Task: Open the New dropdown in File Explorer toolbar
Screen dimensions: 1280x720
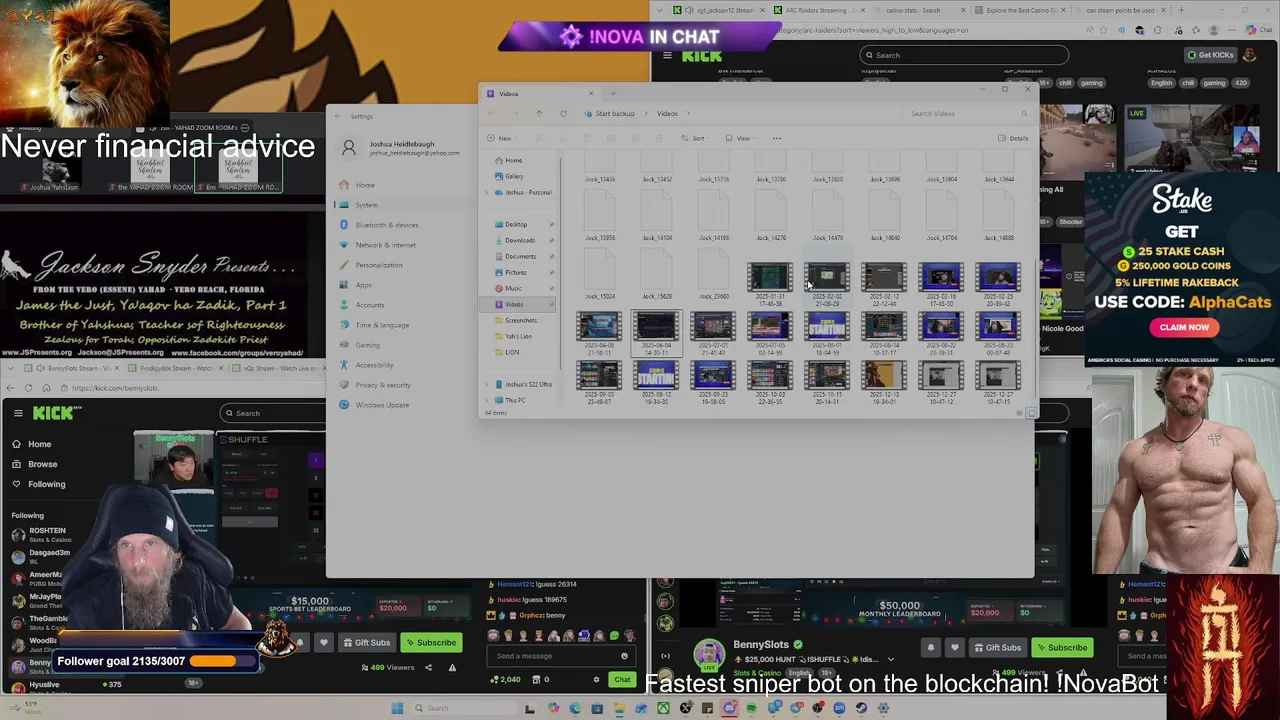Action: tap(502, 138)
